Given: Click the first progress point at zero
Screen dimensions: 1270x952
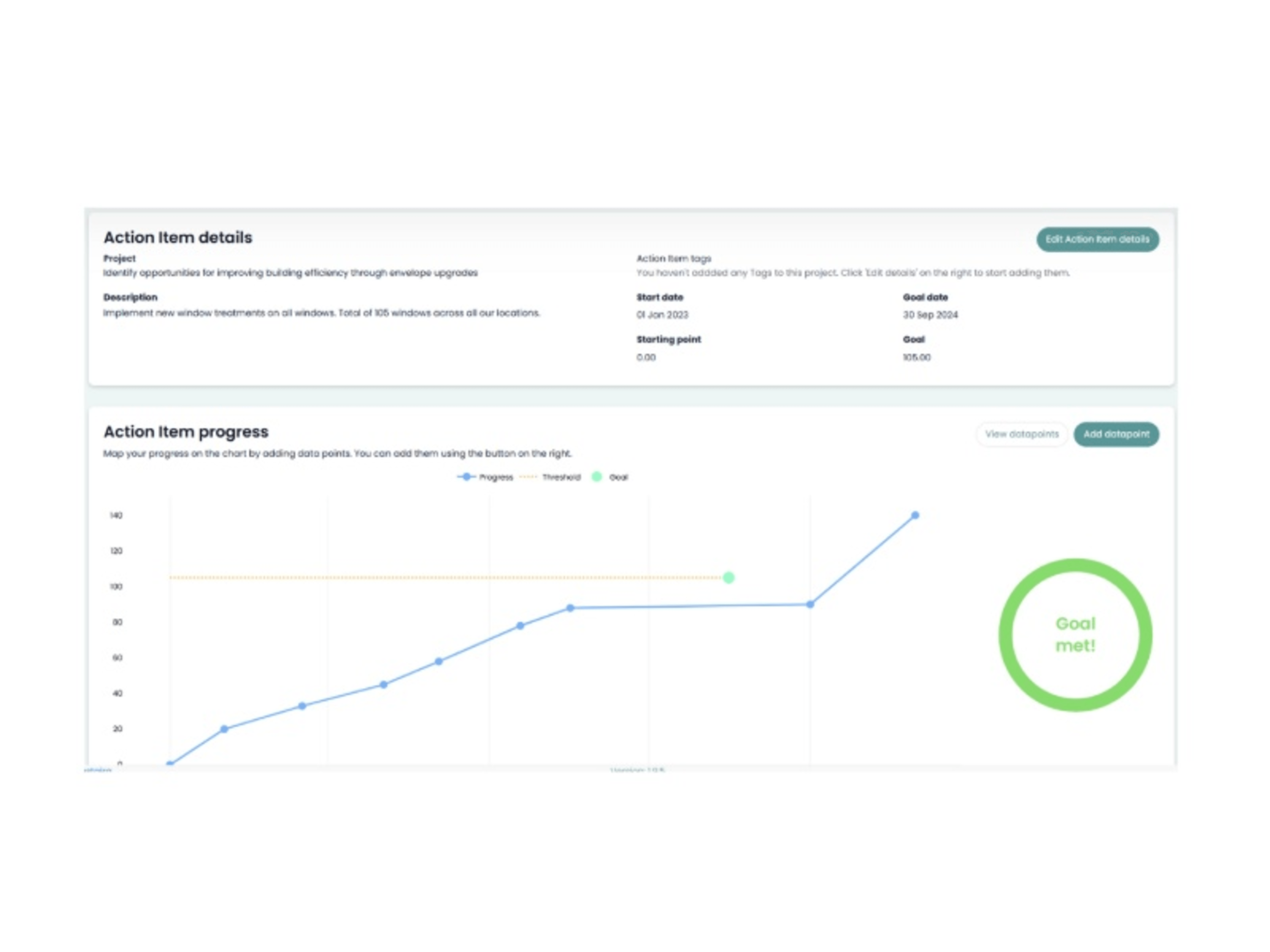Looking at the screenshot, I should click(170, 764).
